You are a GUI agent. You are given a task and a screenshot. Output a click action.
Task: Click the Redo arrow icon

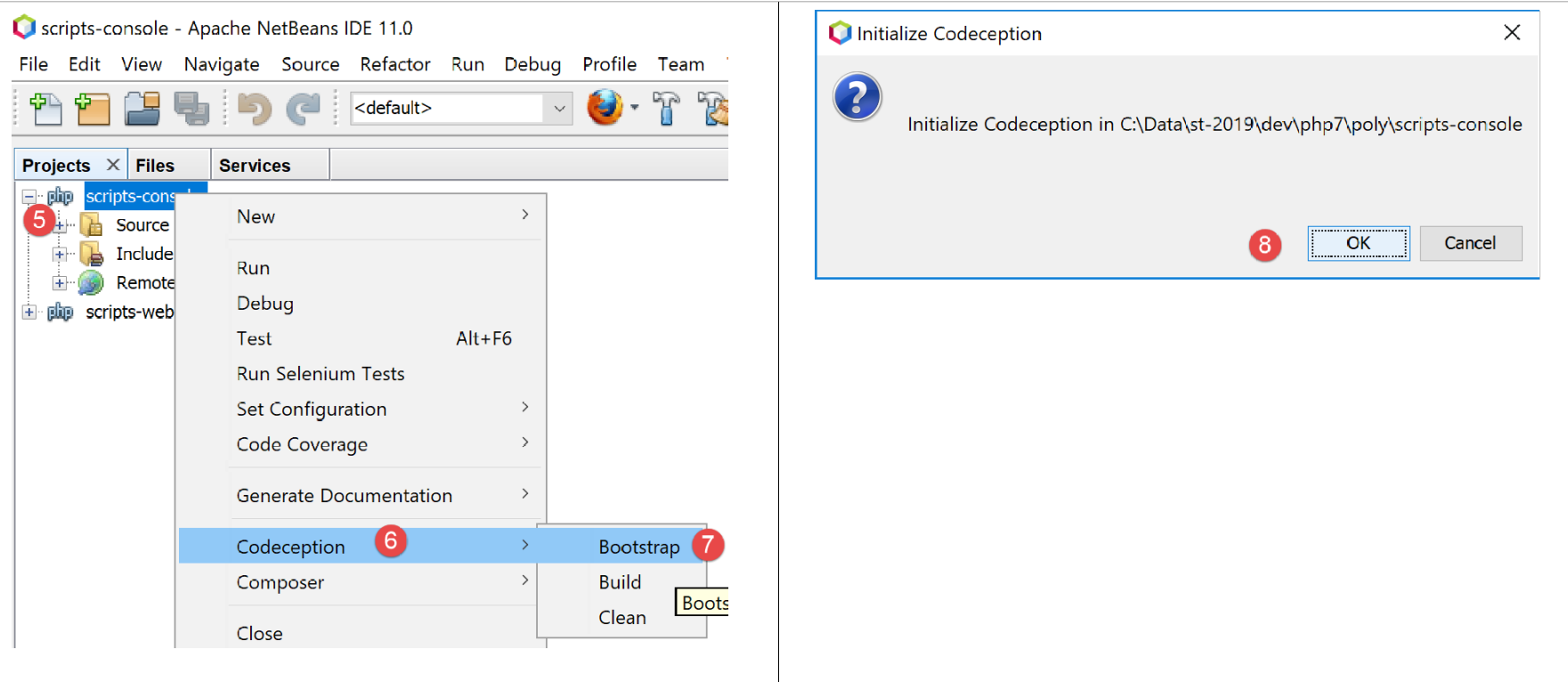tap(303, 109)
